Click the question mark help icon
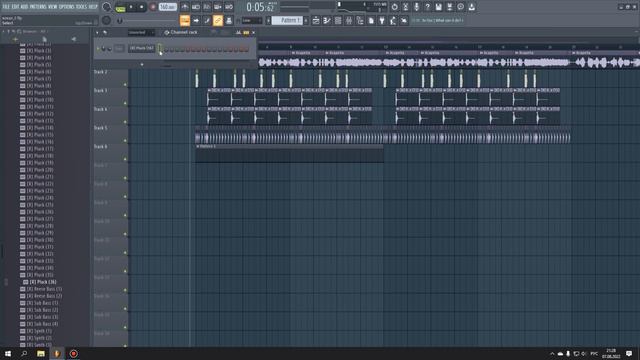The height and width of the screenshot is (360, 640). click(427, 7)
